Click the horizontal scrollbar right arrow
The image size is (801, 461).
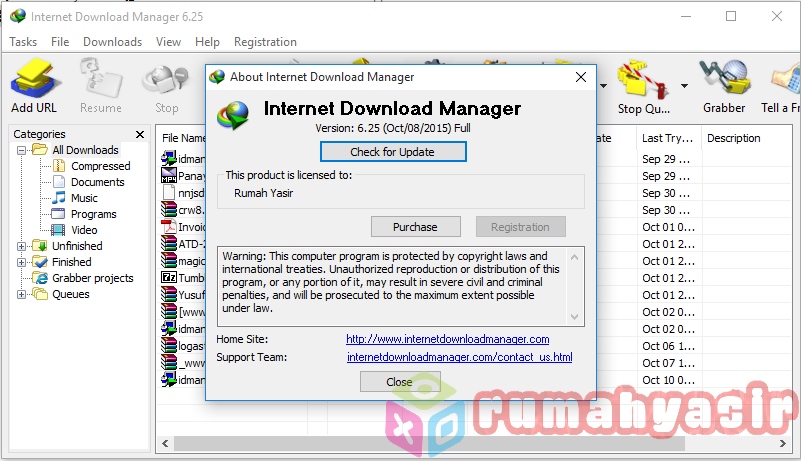pyautogui.click(x=783, y=444)
